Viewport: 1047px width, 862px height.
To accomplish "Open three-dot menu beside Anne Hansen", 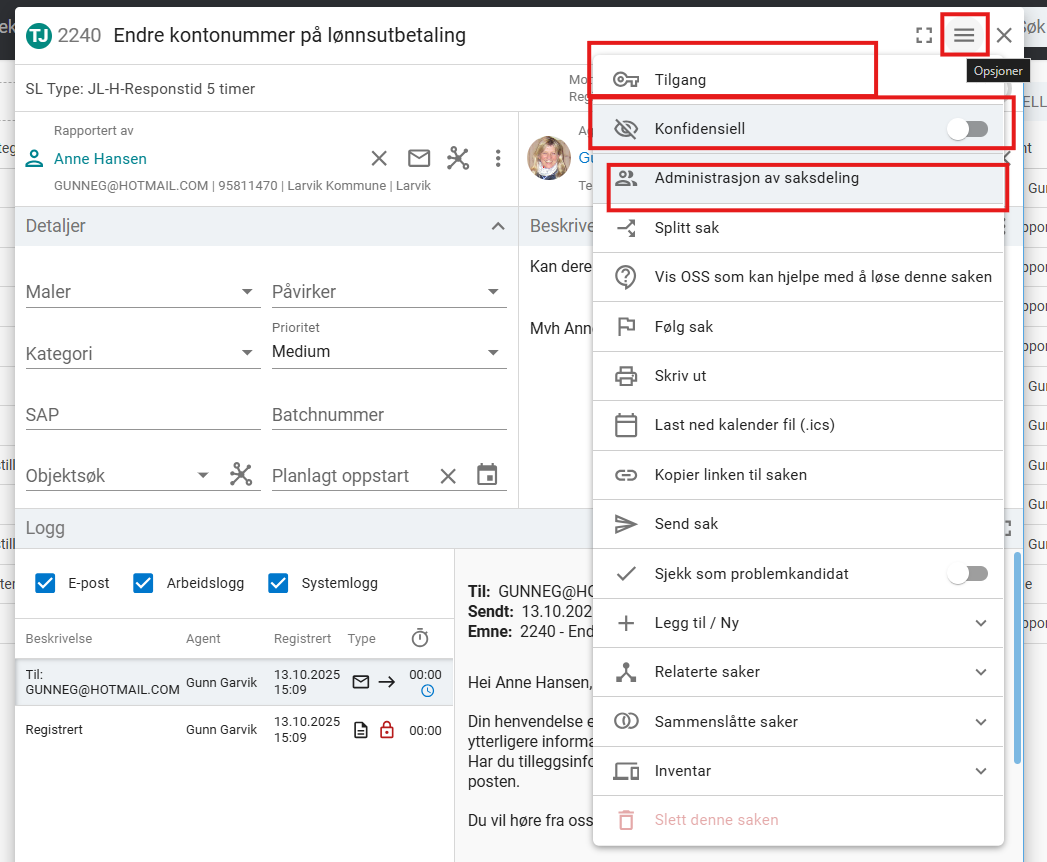I will pyautogui.click(x=498, y=158).
